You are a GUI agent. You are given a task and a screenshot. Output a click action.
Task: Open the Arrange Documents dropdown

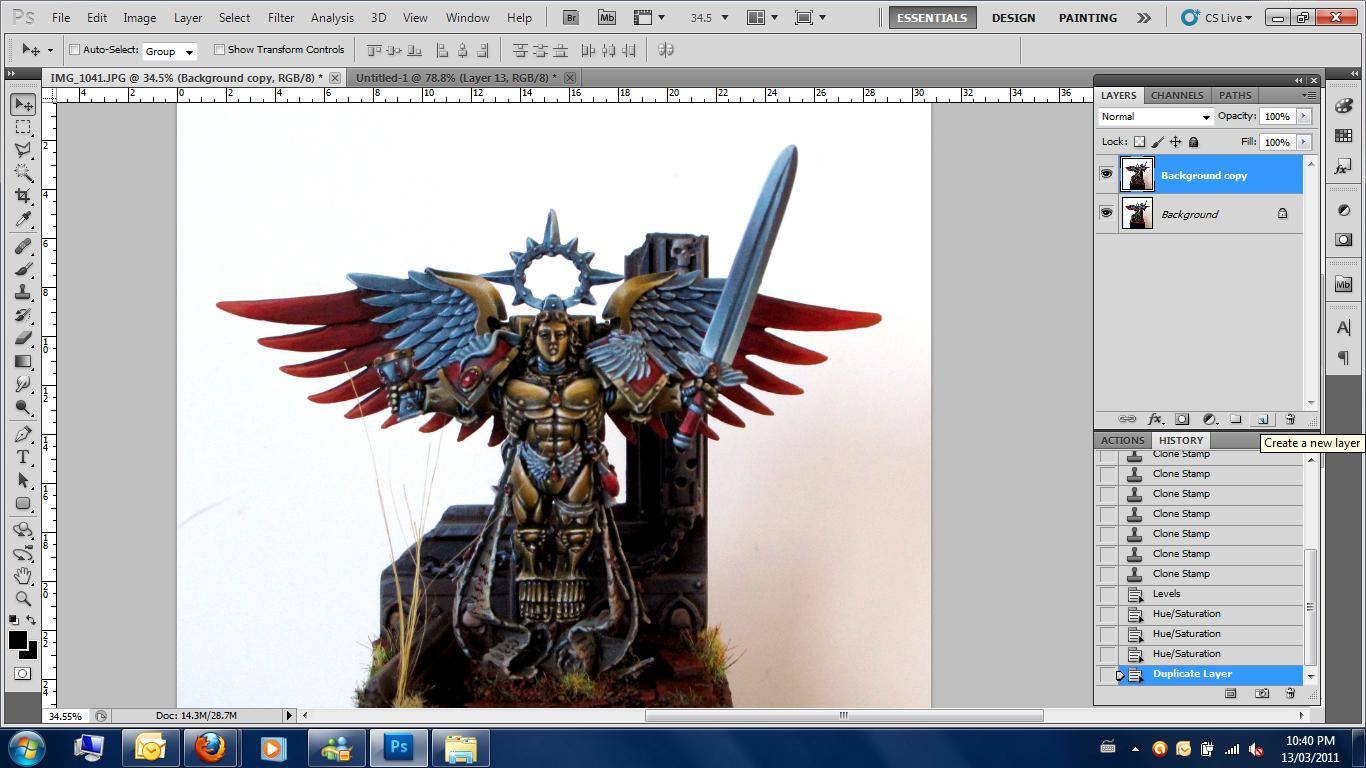coord(763,17)
